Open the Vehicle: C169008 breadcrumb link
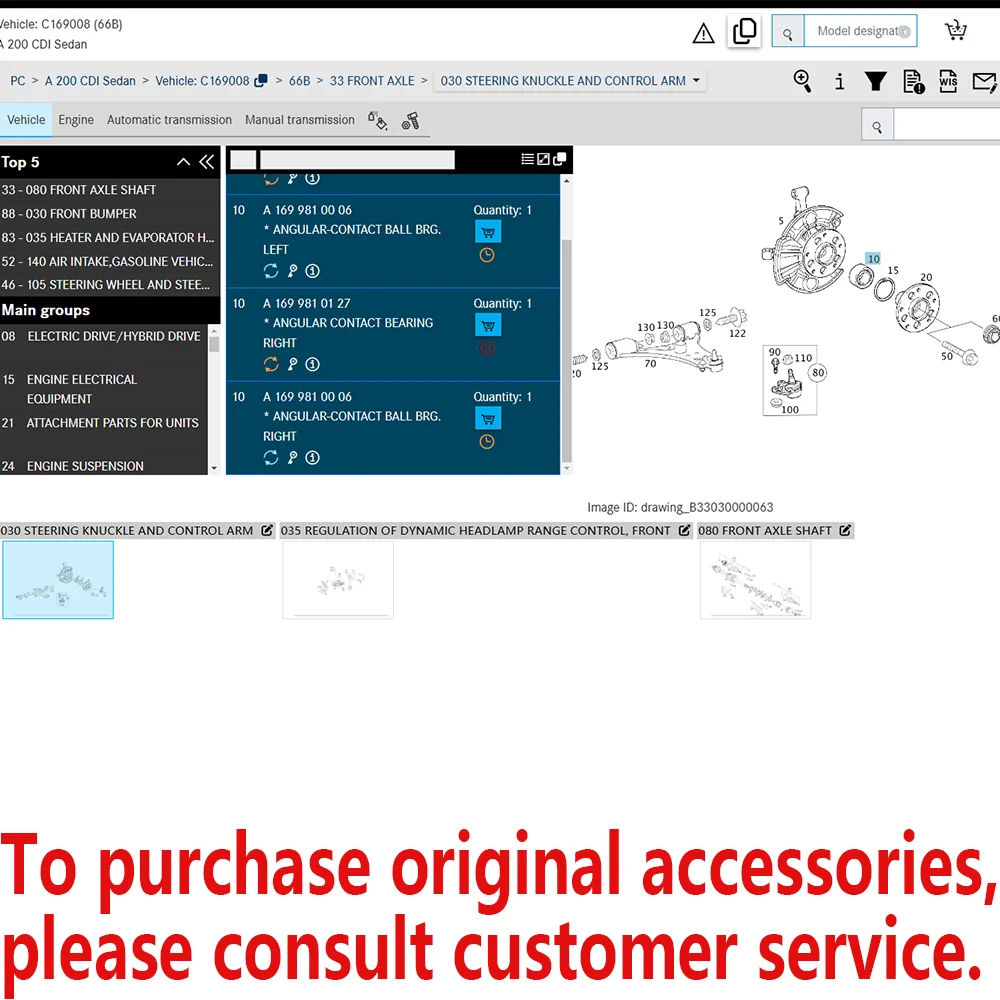The image size is (1000, 1000). (x=202, y=81)
